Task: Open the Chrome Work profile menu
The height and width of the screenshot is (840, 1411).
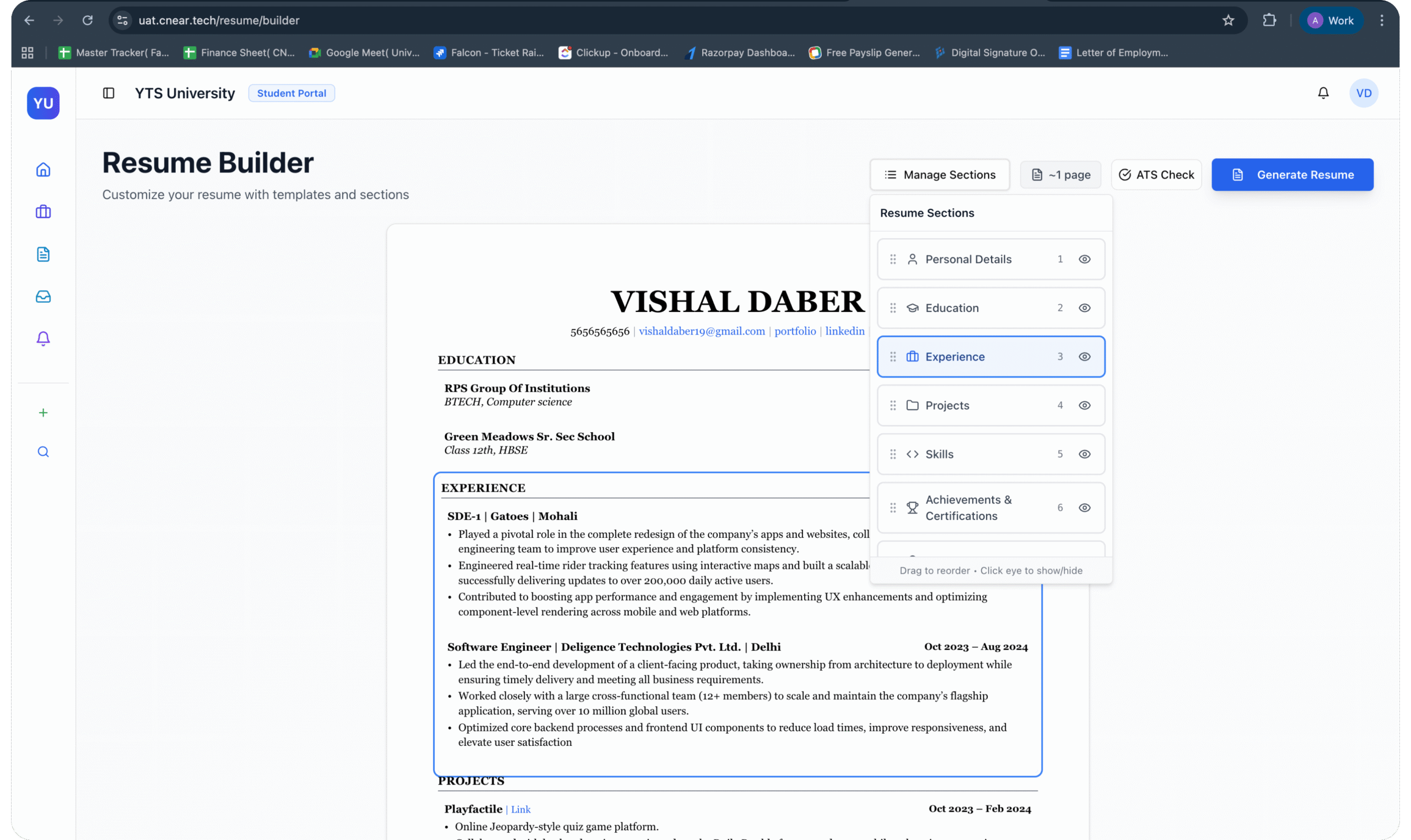Action: (x=1331, y=20)
